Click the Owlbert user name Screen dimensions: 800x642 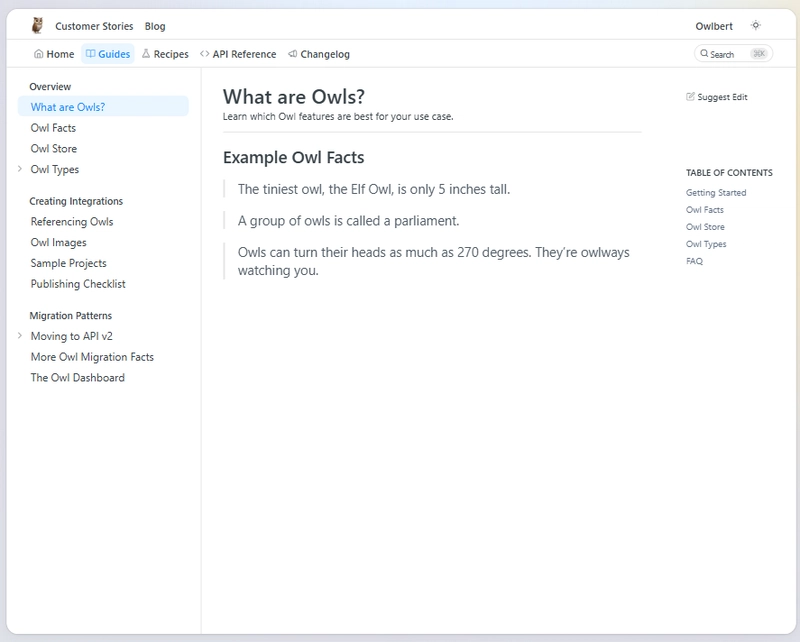click(x=714, y=26)
